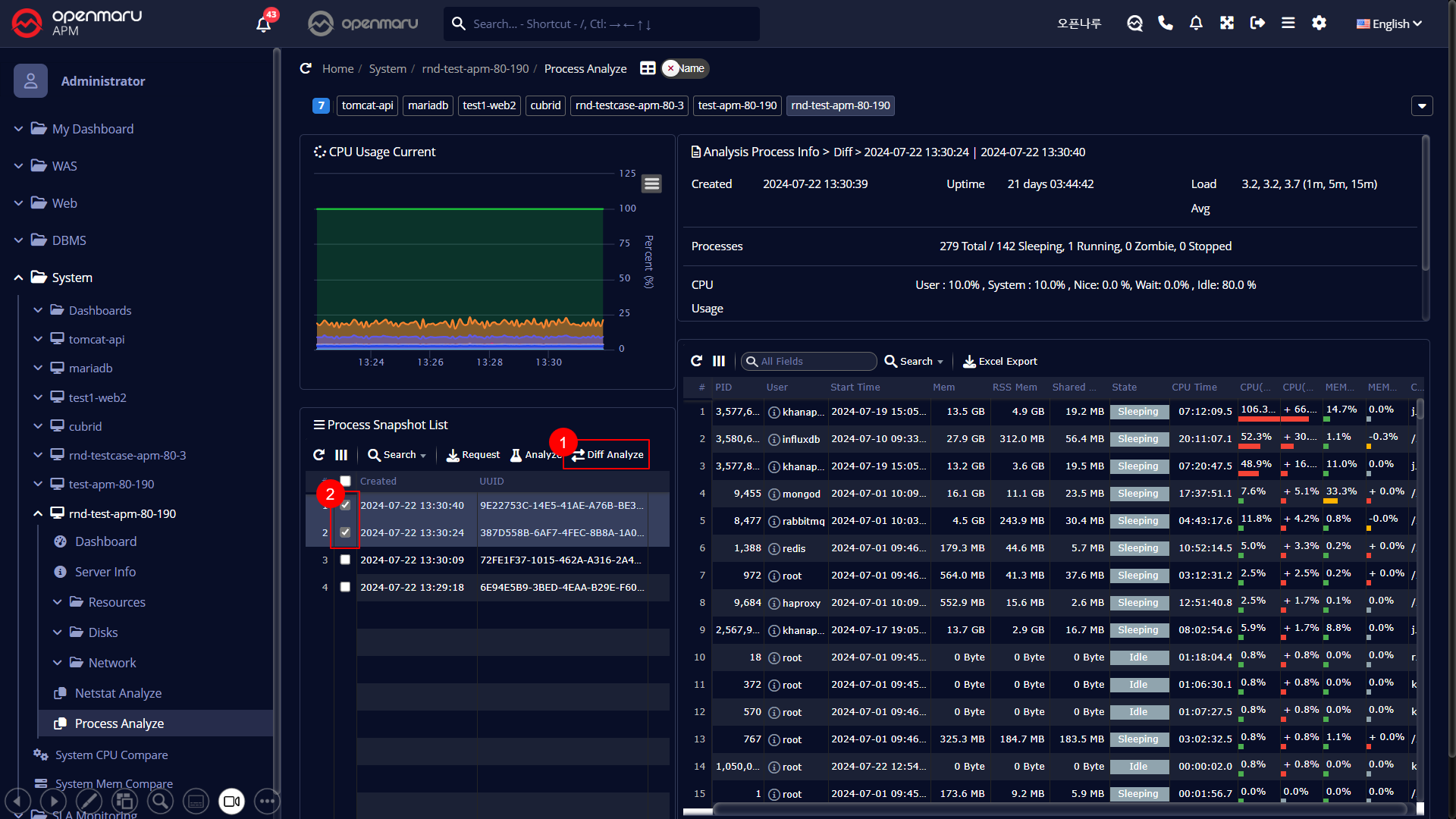Expand the DBMS folder in sidebar
The width and height of the screenshot is (1456, 819).
point(69,240)
